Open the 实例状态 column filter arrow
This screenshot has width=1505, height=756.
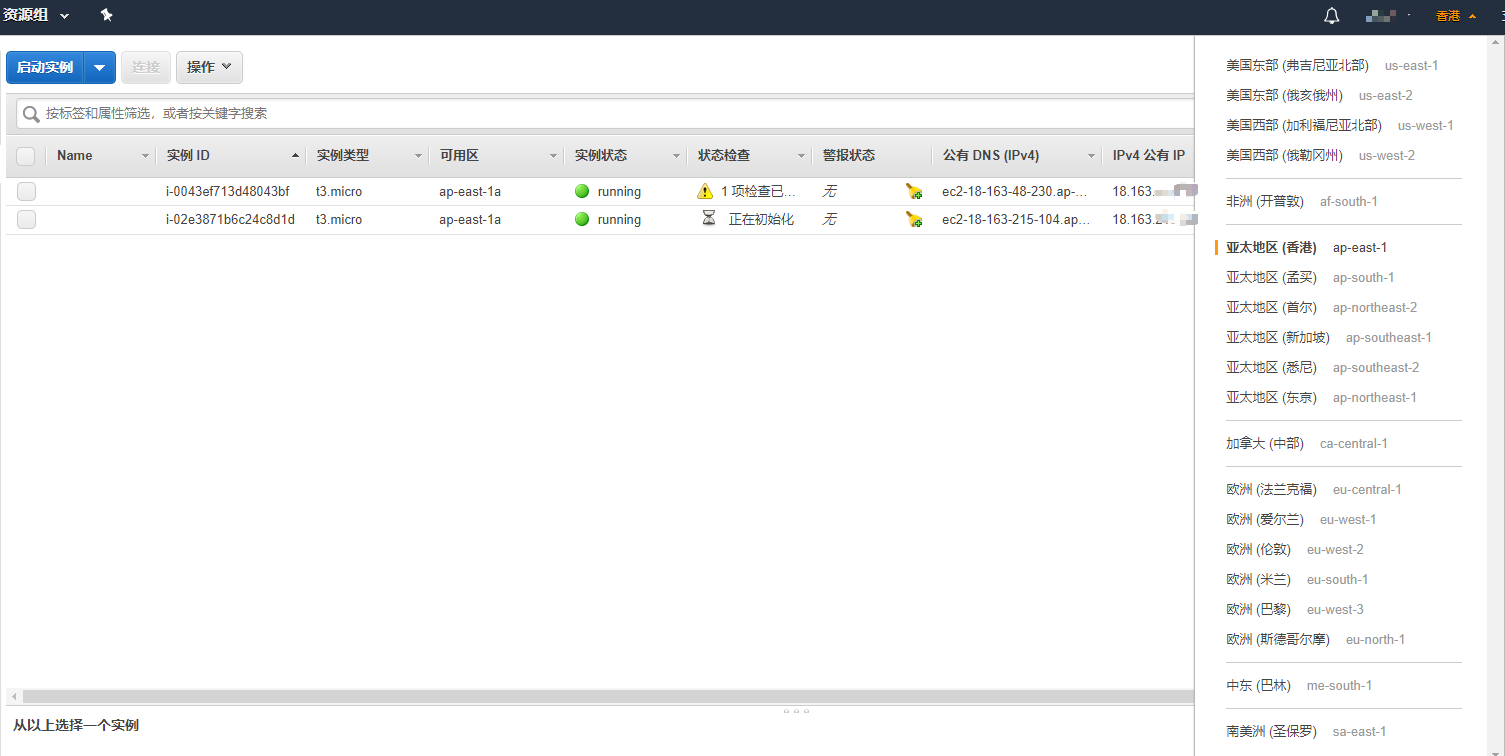[677, 156]
